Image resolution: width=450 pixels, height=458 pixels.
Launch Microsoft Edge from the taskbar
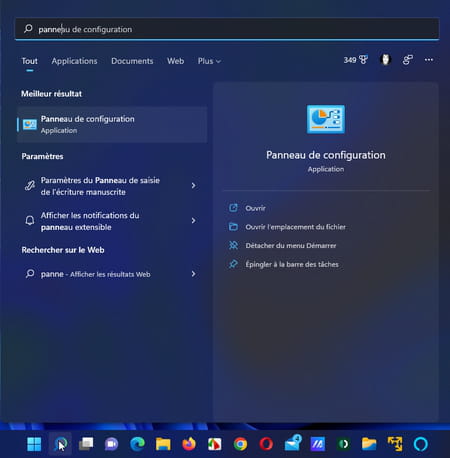137,444
